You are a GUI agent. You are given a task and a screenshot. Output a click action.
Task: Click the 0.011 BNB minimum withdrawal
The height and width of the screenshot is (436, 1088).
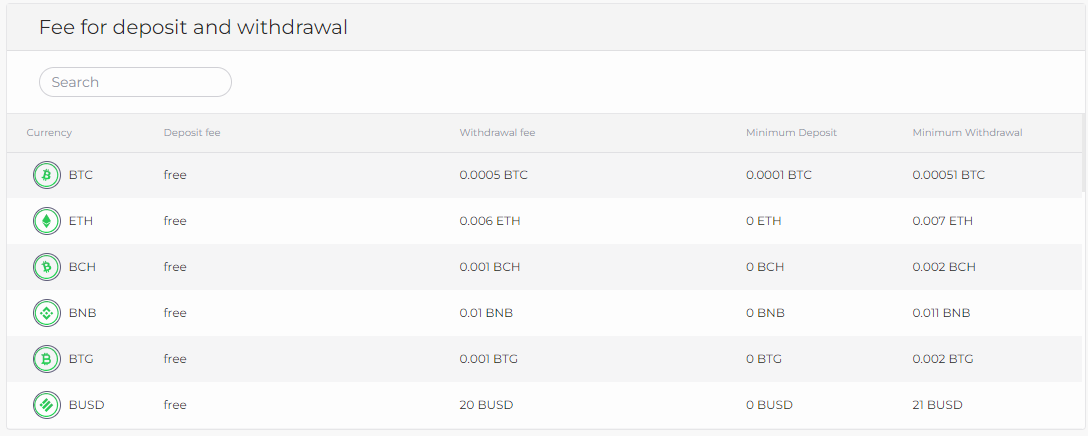[941, 313]
